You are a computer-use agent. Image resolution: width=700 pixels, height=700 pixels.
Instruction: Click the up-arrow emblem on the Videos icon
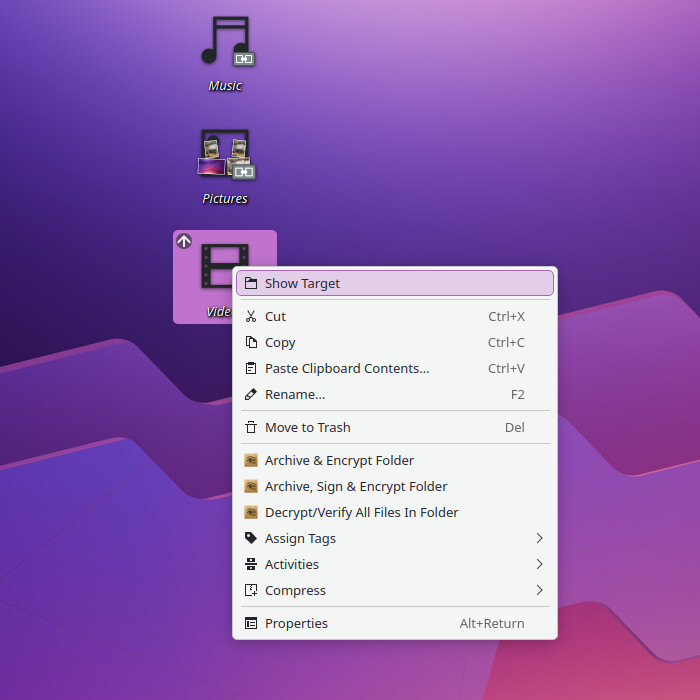pyautogui.click(x=184, y=241)
